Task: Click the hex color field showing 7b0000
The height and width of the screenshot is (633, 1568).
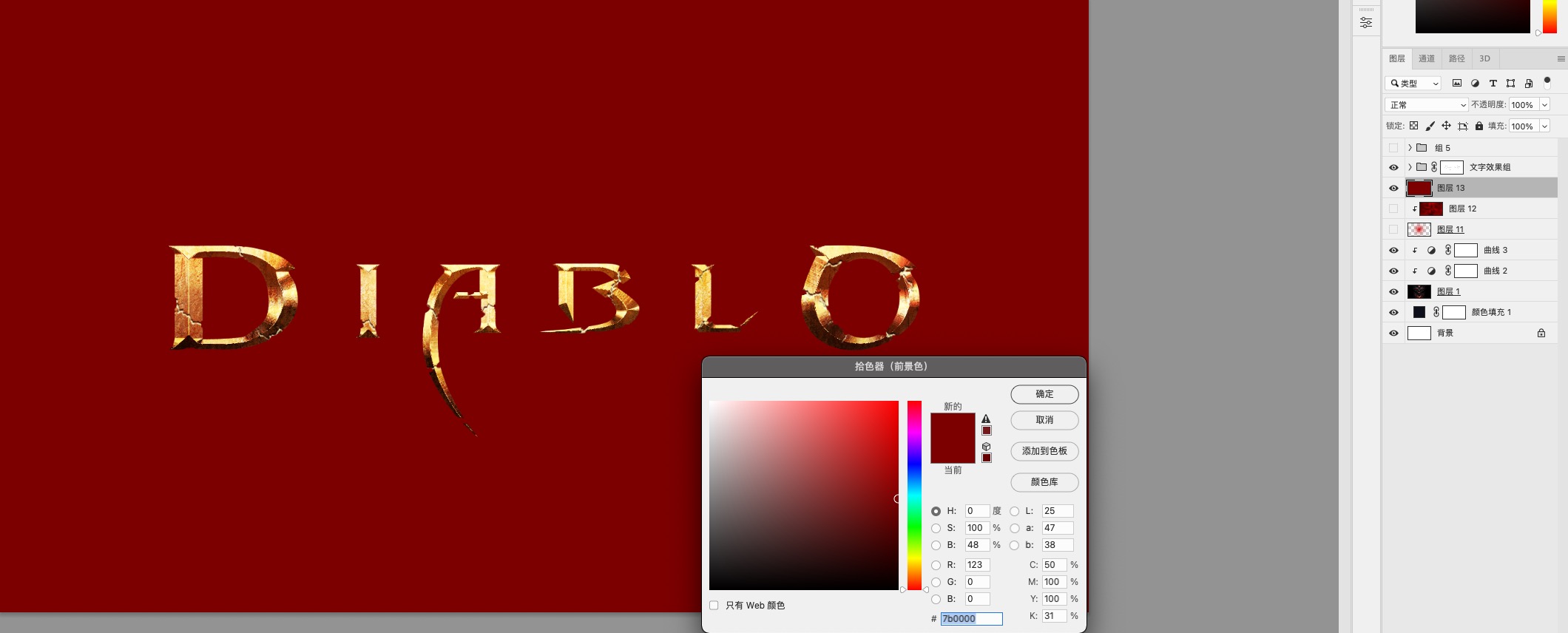Action: tap(971, 619)
